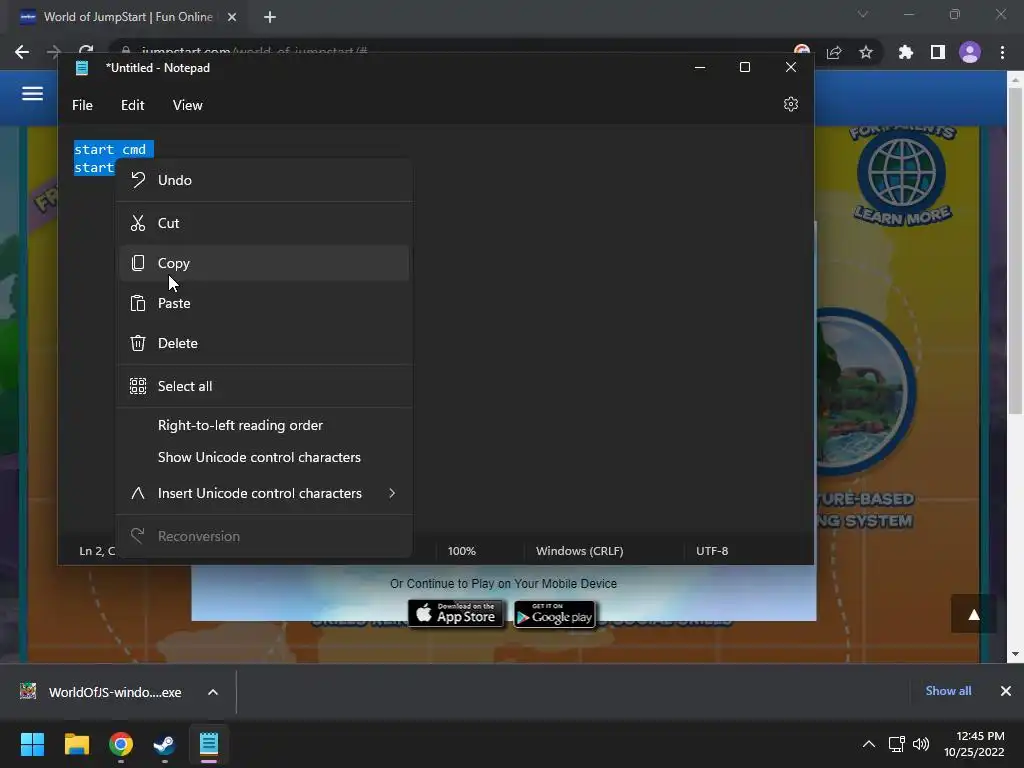Image resolution: width=1024 pixels, height=768 pixels.
Task: Click the Download on the App Store badge
Action: 456,614
